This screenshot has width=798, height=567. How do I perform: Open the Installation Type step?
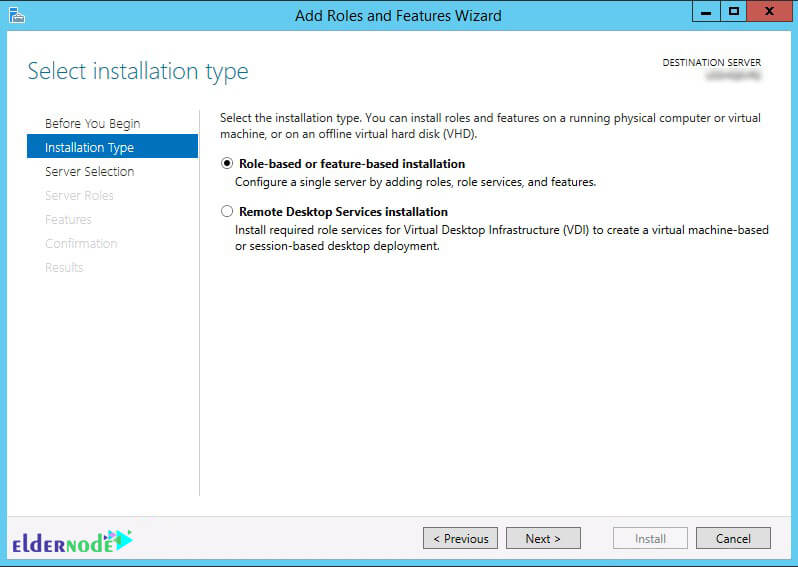click(112, 147)
